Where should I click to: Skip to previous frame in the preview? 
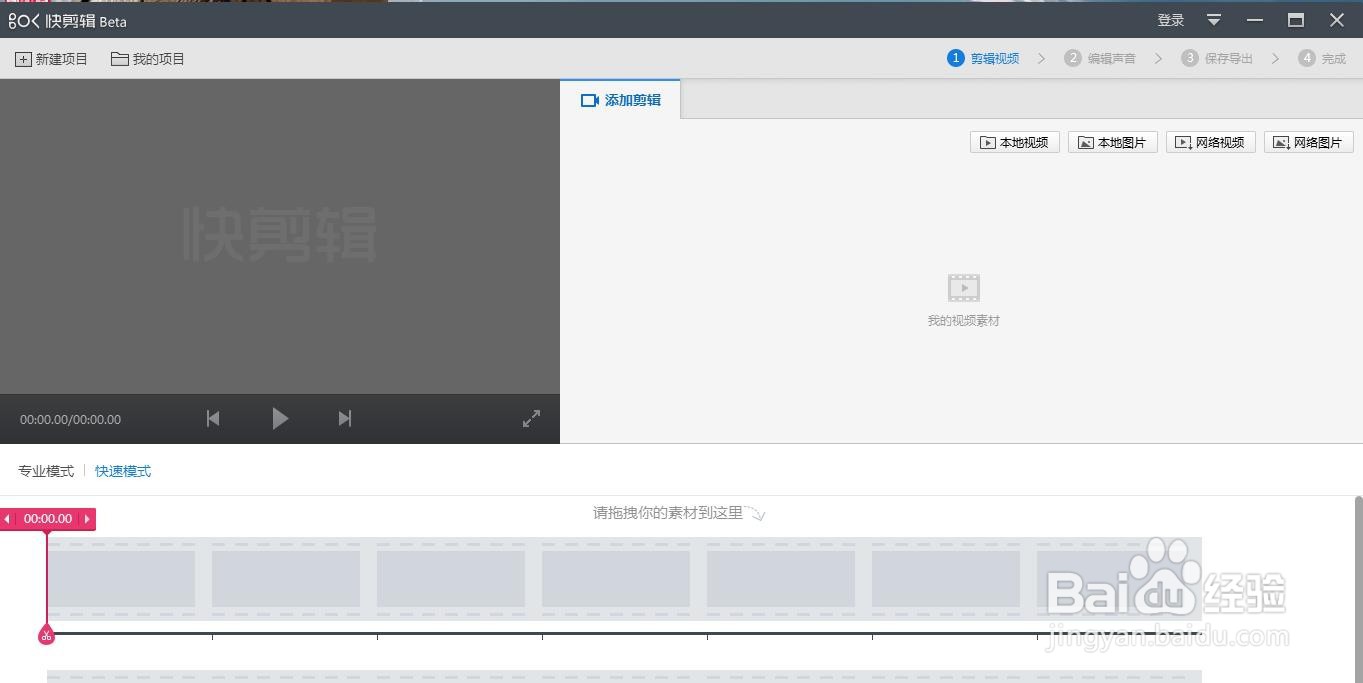click(213, 418)
